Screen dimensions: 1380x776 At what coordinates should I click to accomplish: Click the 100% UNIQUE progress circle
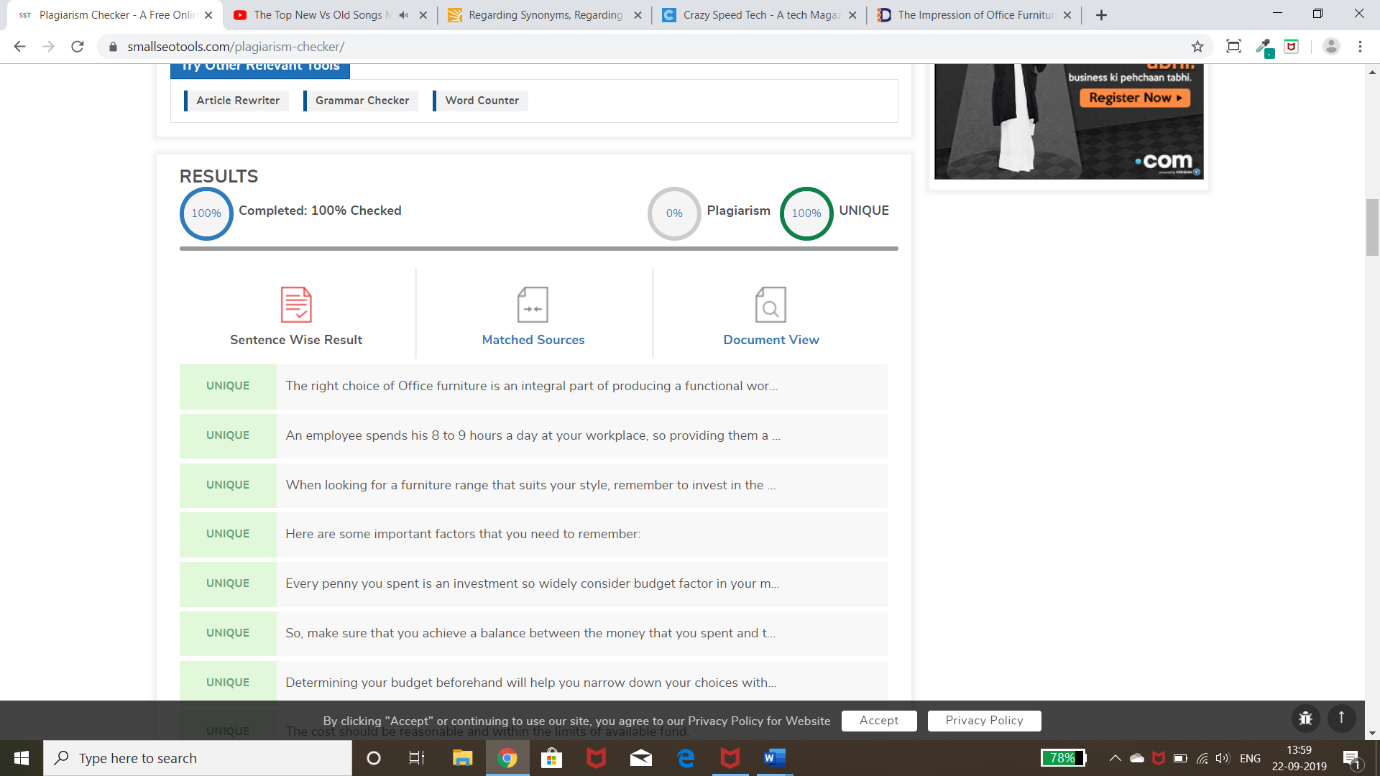click(806, 213)
